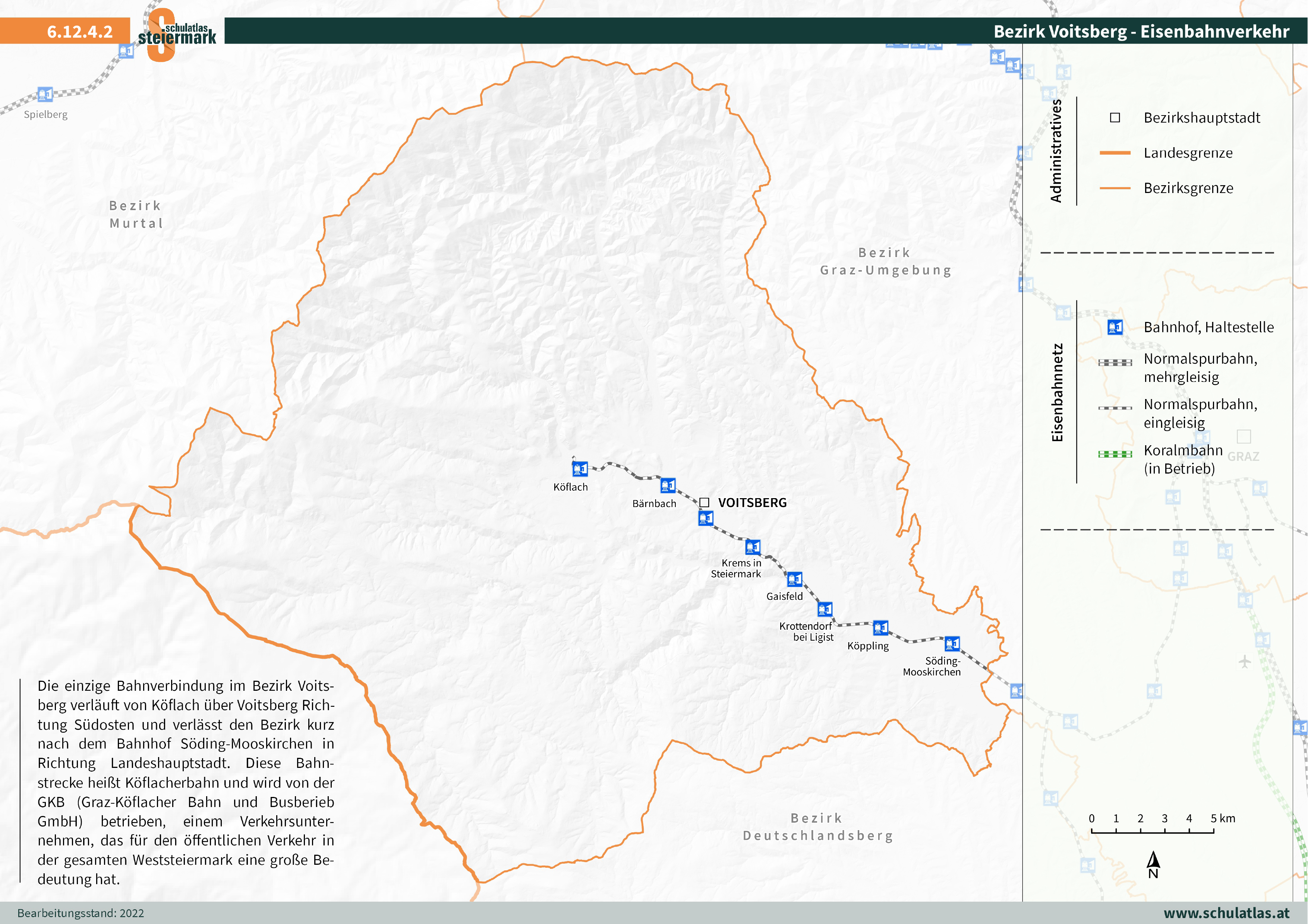Click the Voitsberg district capital square marker
Image resolution: width=1308 pixels, height=924 pixels.
coord(704,502)
